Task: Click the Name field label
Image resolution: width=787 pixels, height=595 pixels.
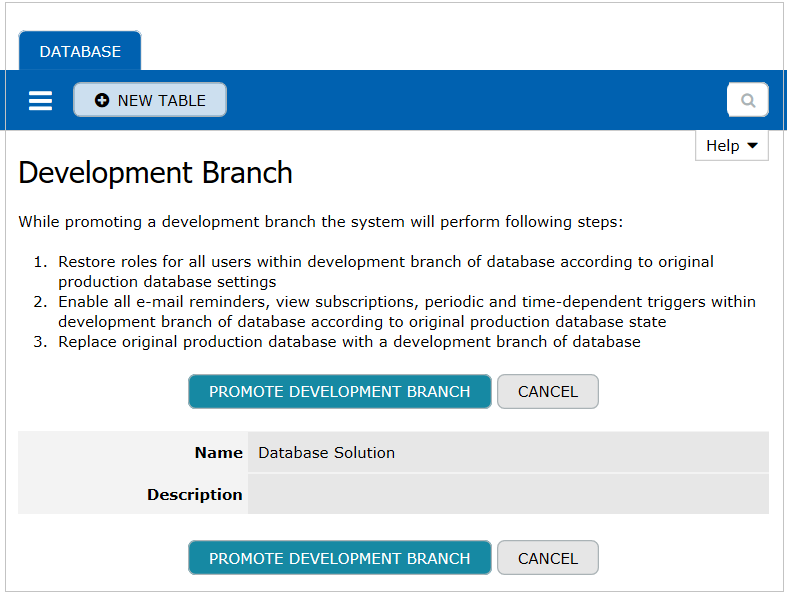Action: click(218, 452)
